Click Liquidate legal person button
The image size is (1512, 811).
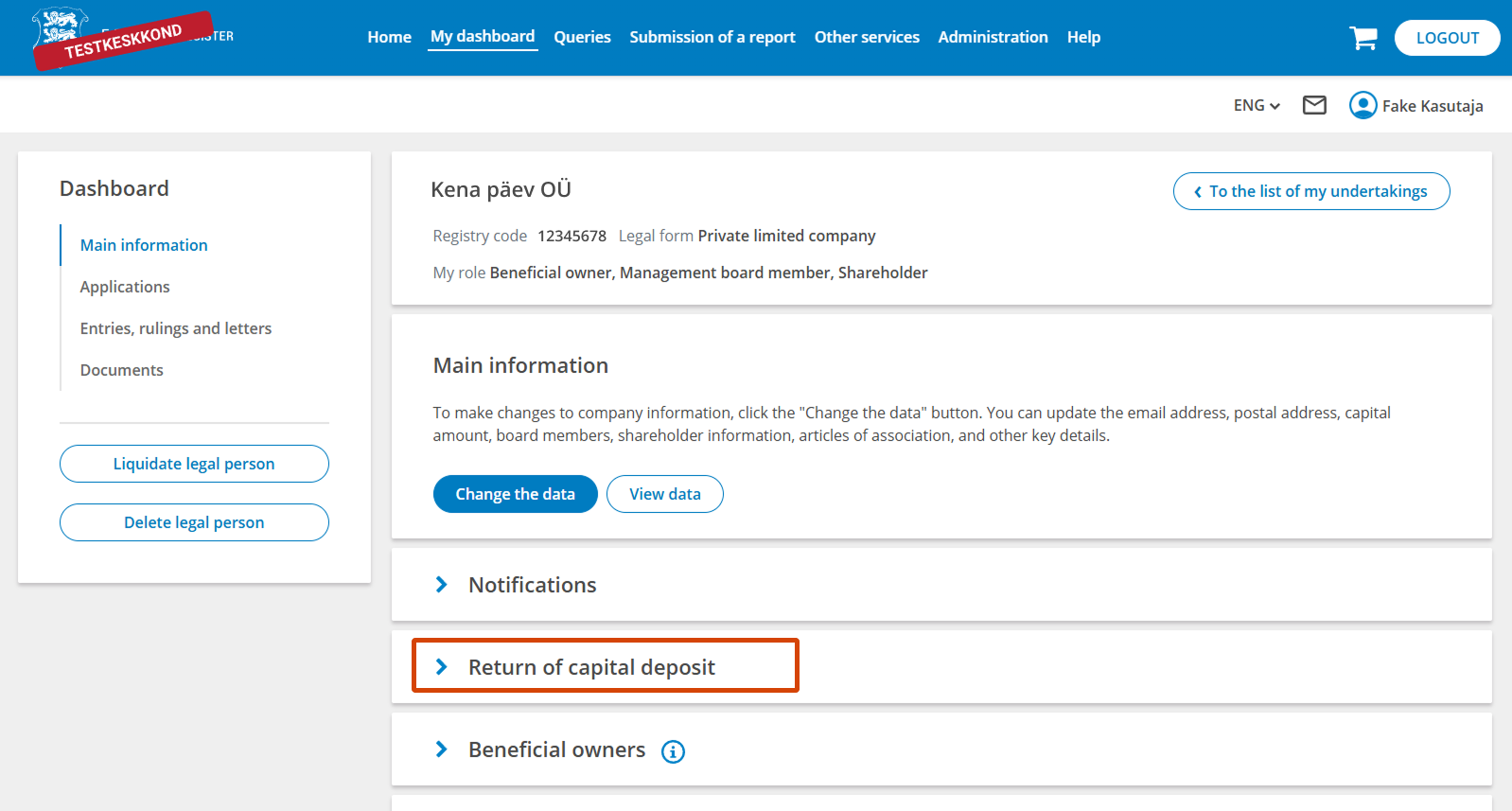coord(194,464)
